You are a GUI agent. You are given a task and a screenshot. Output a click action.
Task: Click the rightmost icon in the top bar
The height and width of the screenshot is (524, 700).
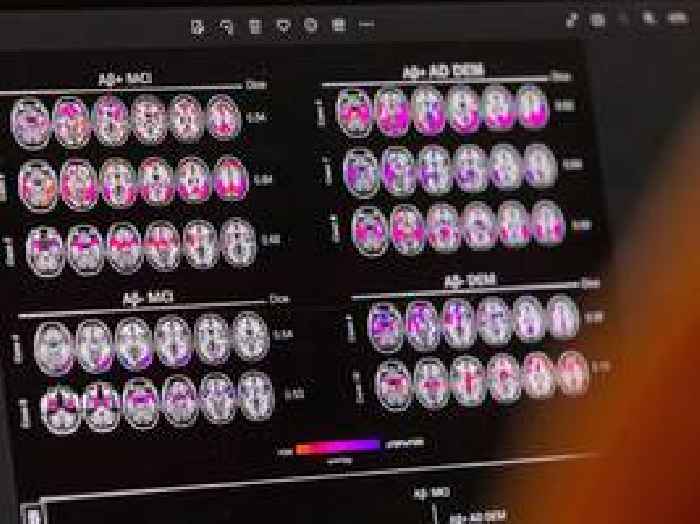click(676, 17)
